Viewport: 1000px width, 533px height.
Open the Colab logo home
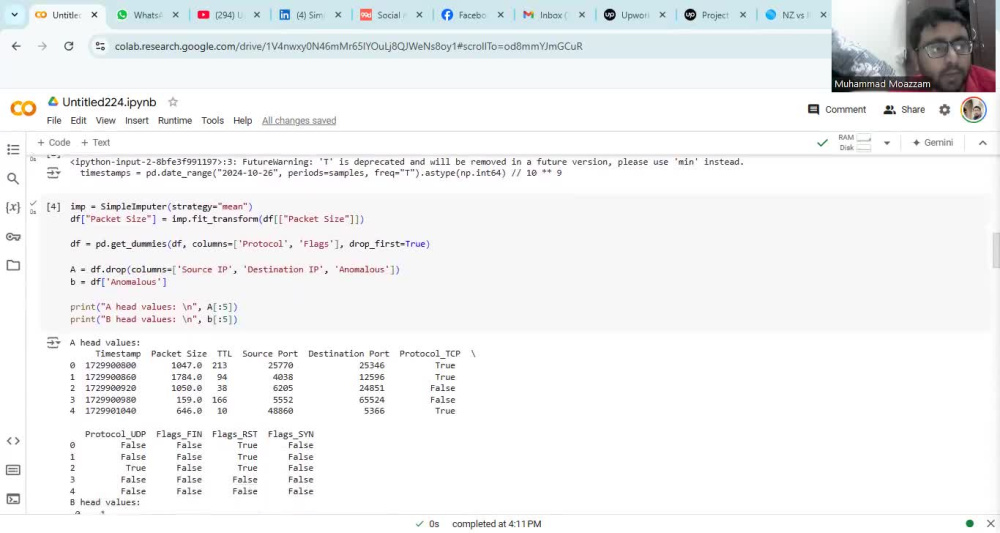pos(23,109)
